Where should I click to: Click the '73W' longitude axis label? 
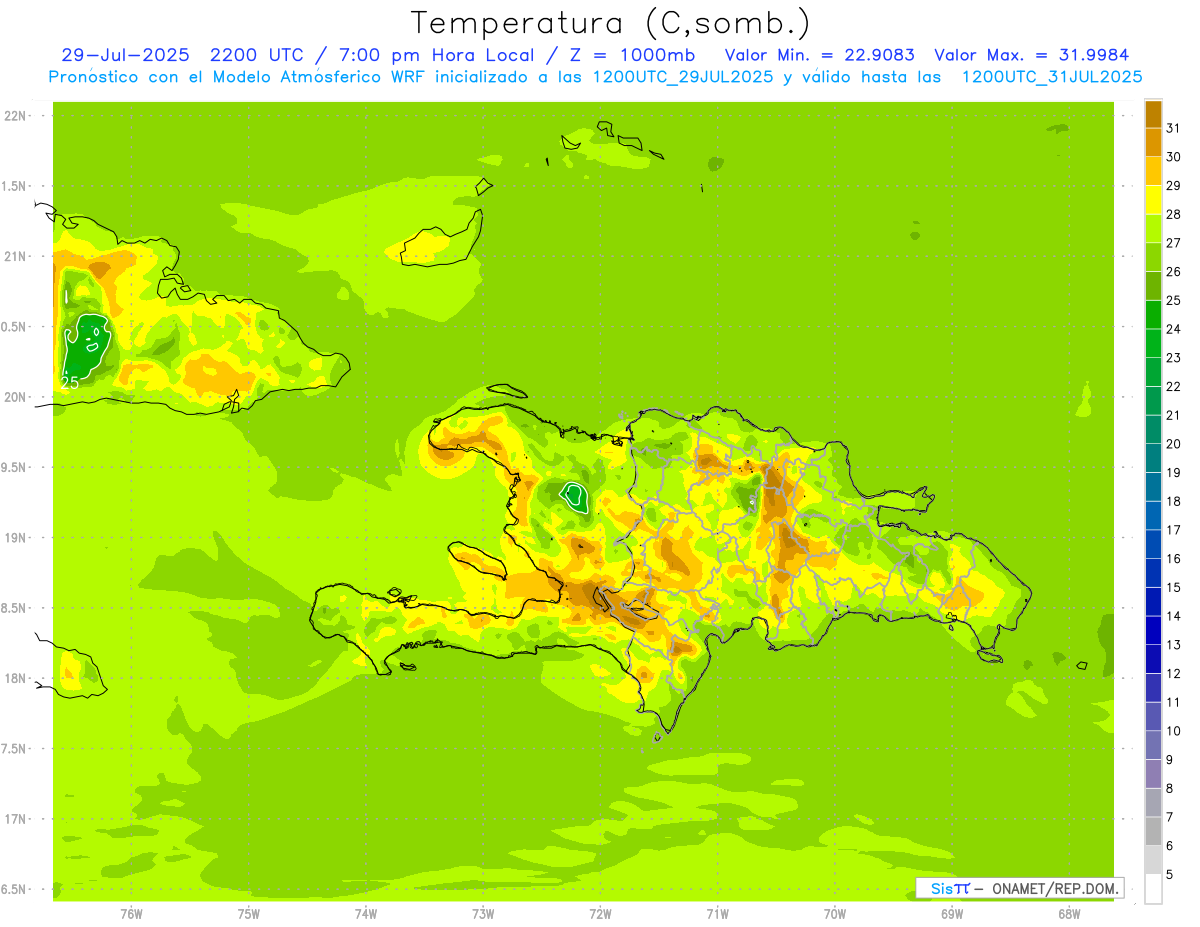click(x=483, y=914)
